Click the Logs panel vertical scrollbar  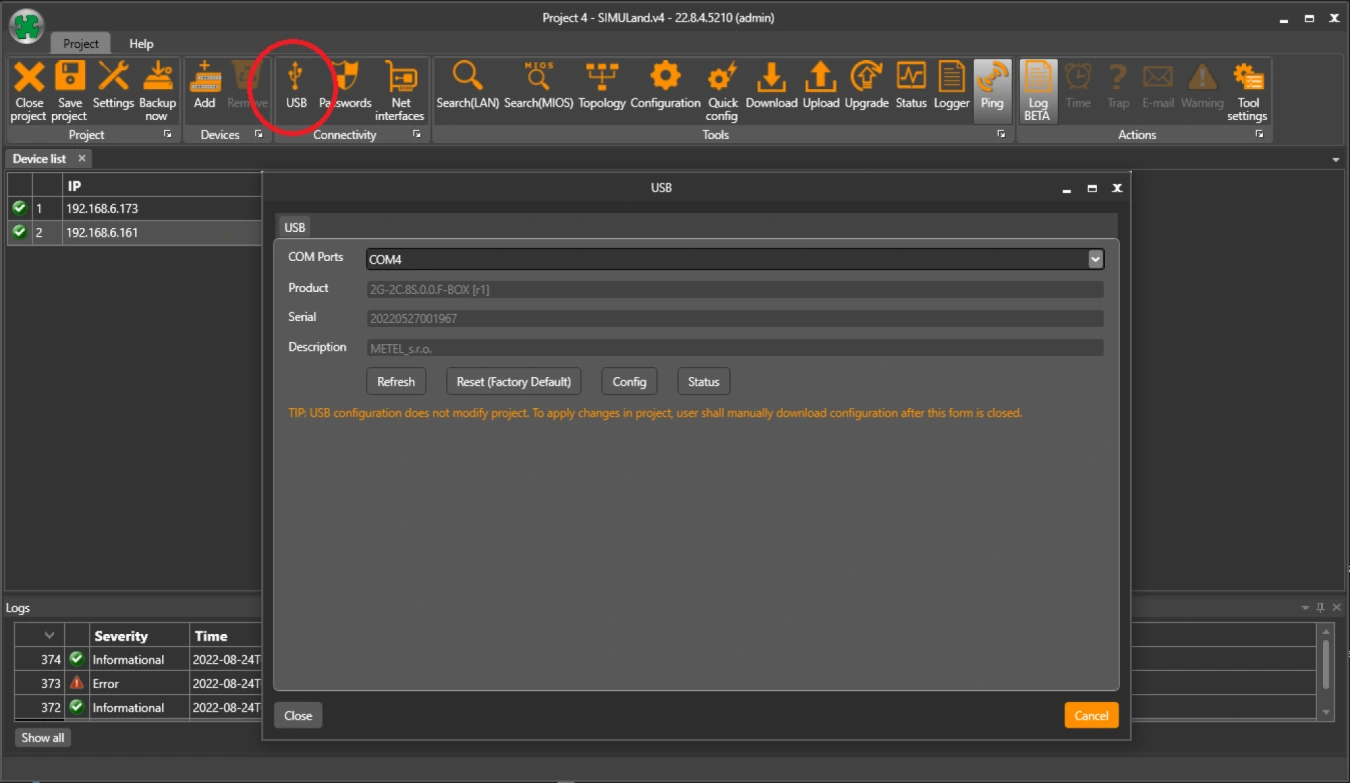(1326, 663)
